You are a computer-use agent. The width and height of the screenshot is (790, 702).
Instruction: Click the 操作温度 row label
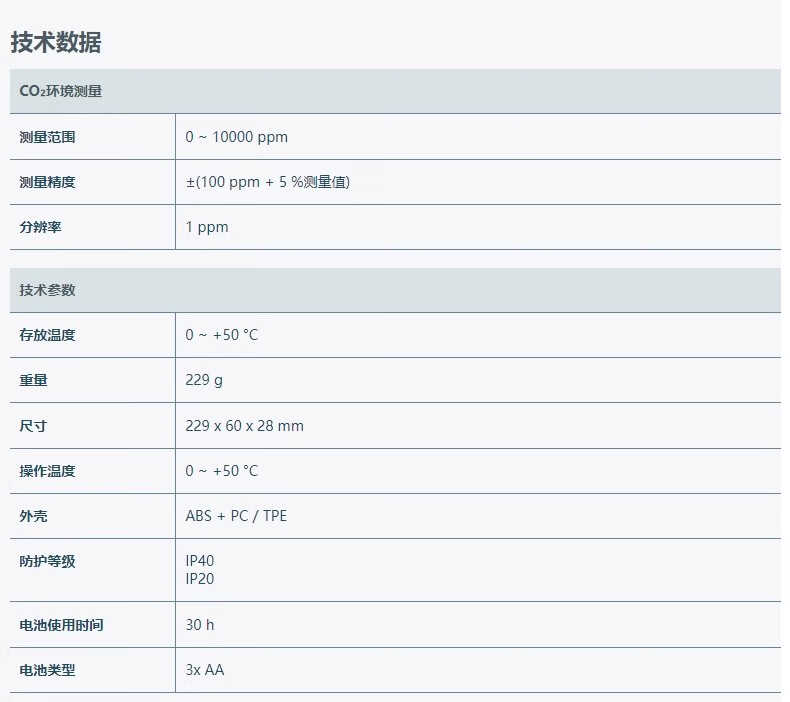tap(47, 471)
